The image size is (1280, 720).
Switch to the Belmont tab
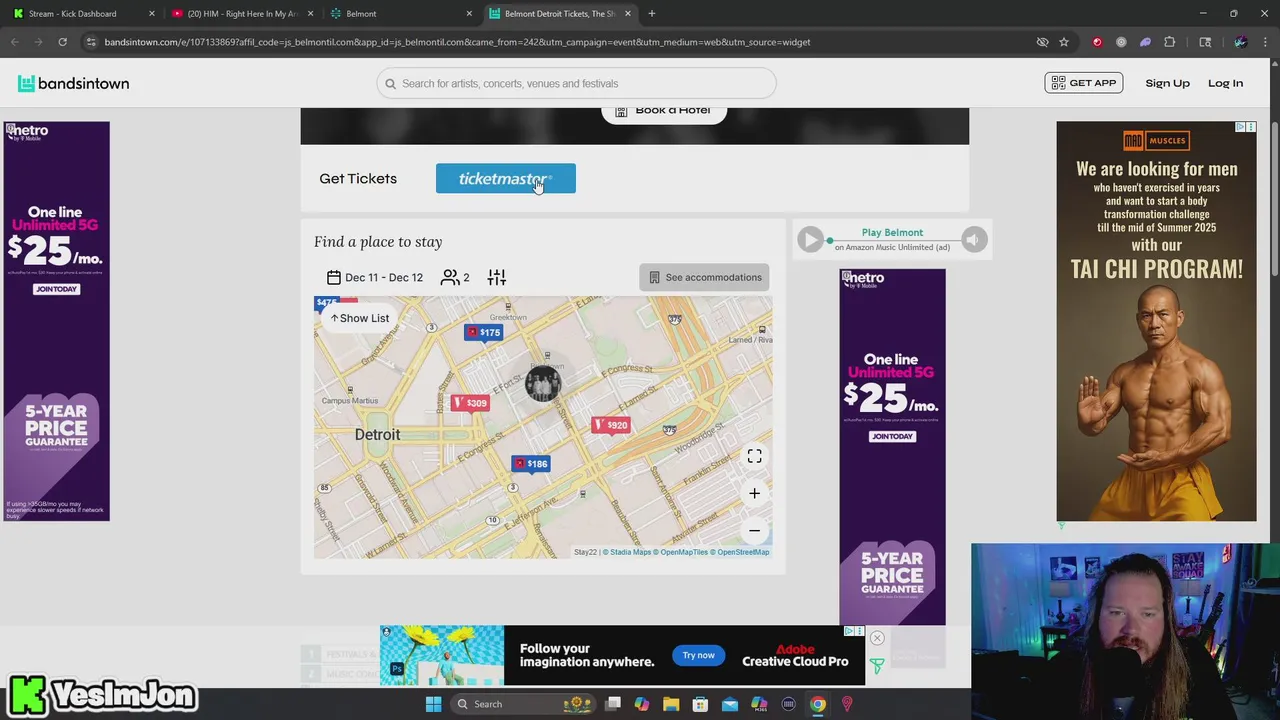coord(400,14)
